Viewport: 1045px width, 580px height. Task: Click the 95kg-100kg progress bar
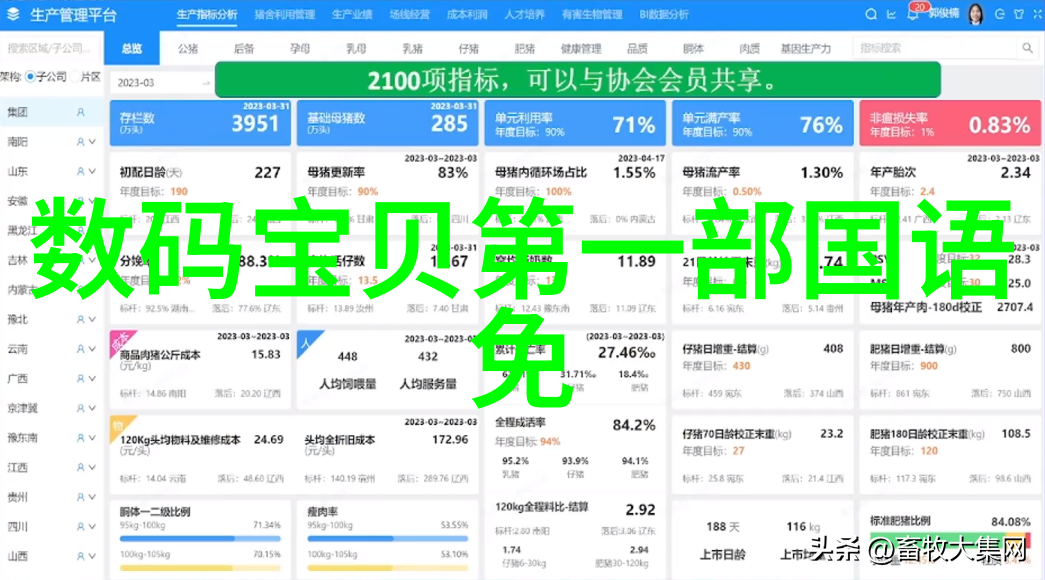point(200,537)
